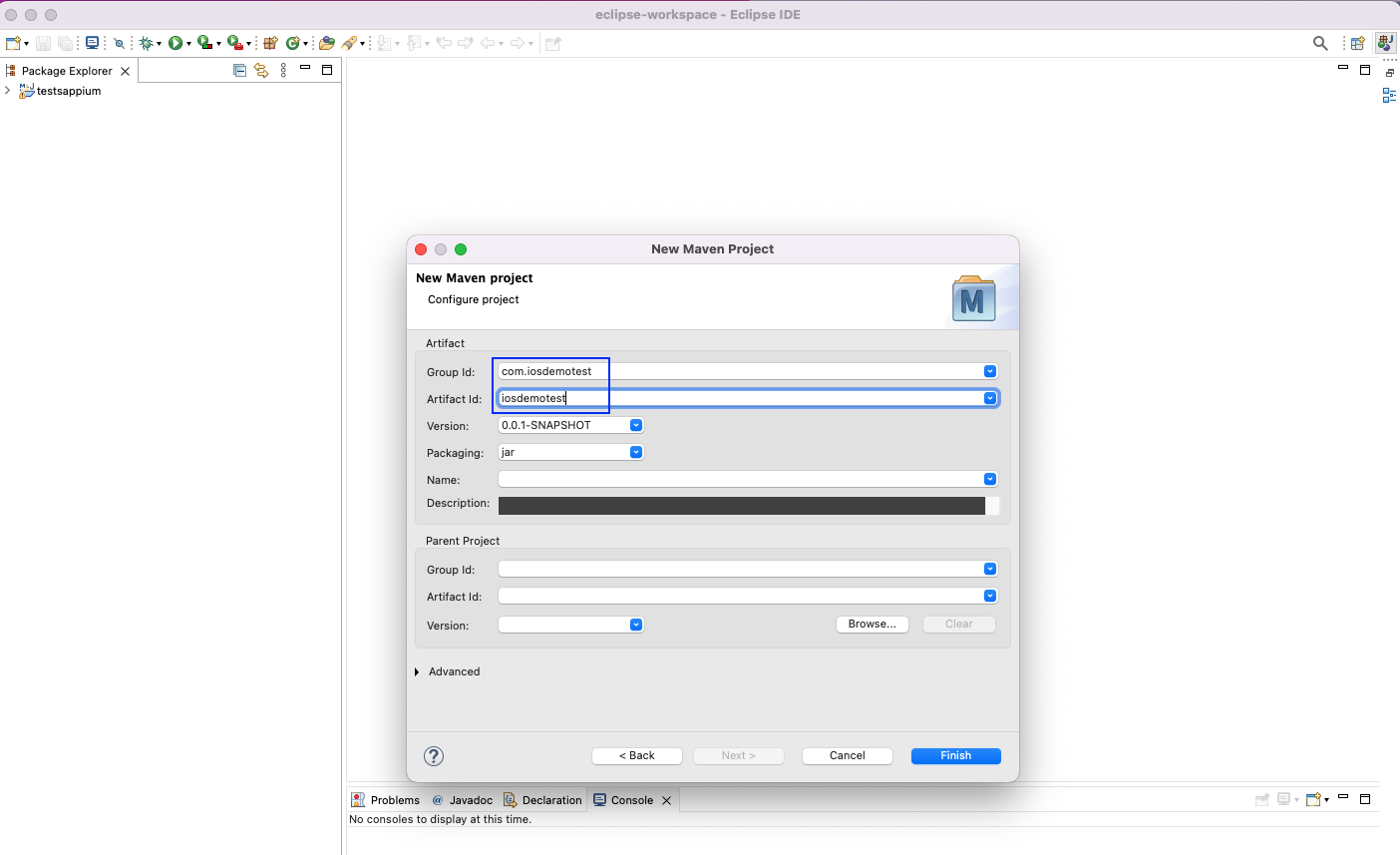Close the Package Explorer tab
1400x855 pixels.
125,71
